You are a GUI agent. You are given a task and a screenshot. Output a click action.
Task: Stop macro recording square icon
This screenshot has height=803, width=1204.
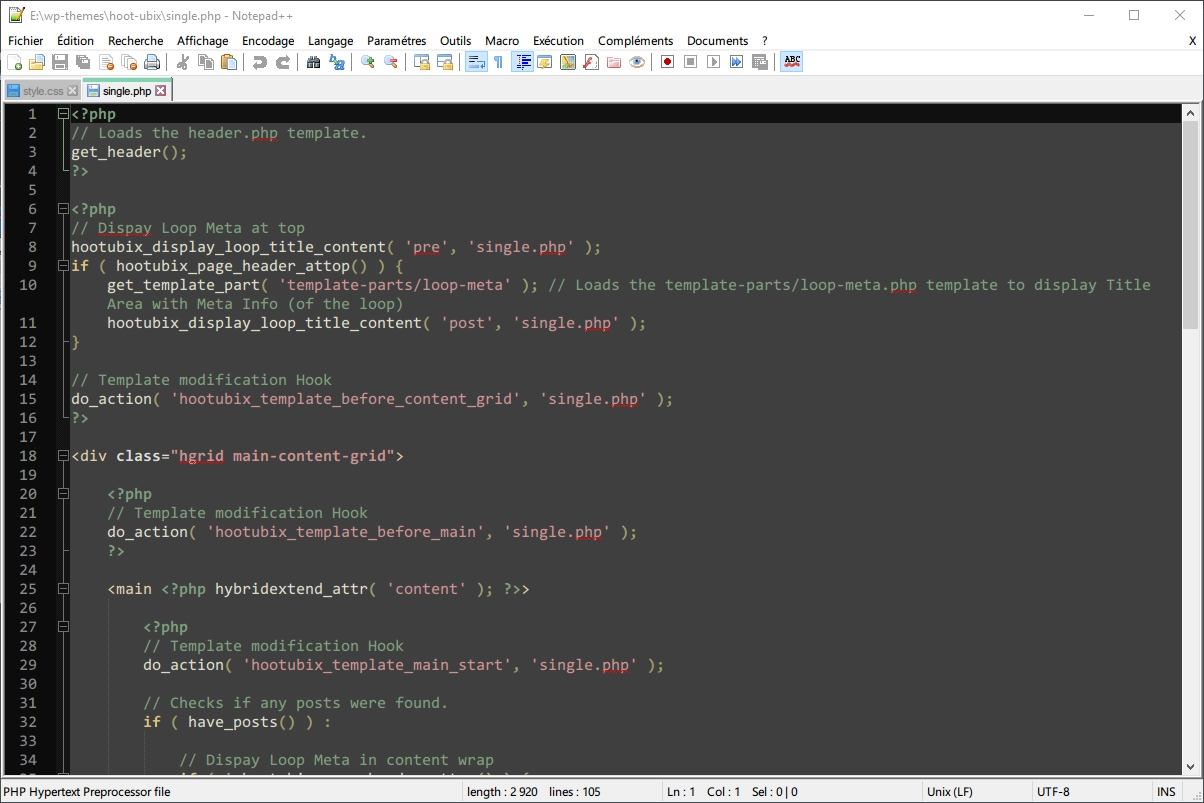[x=690, y=62]
